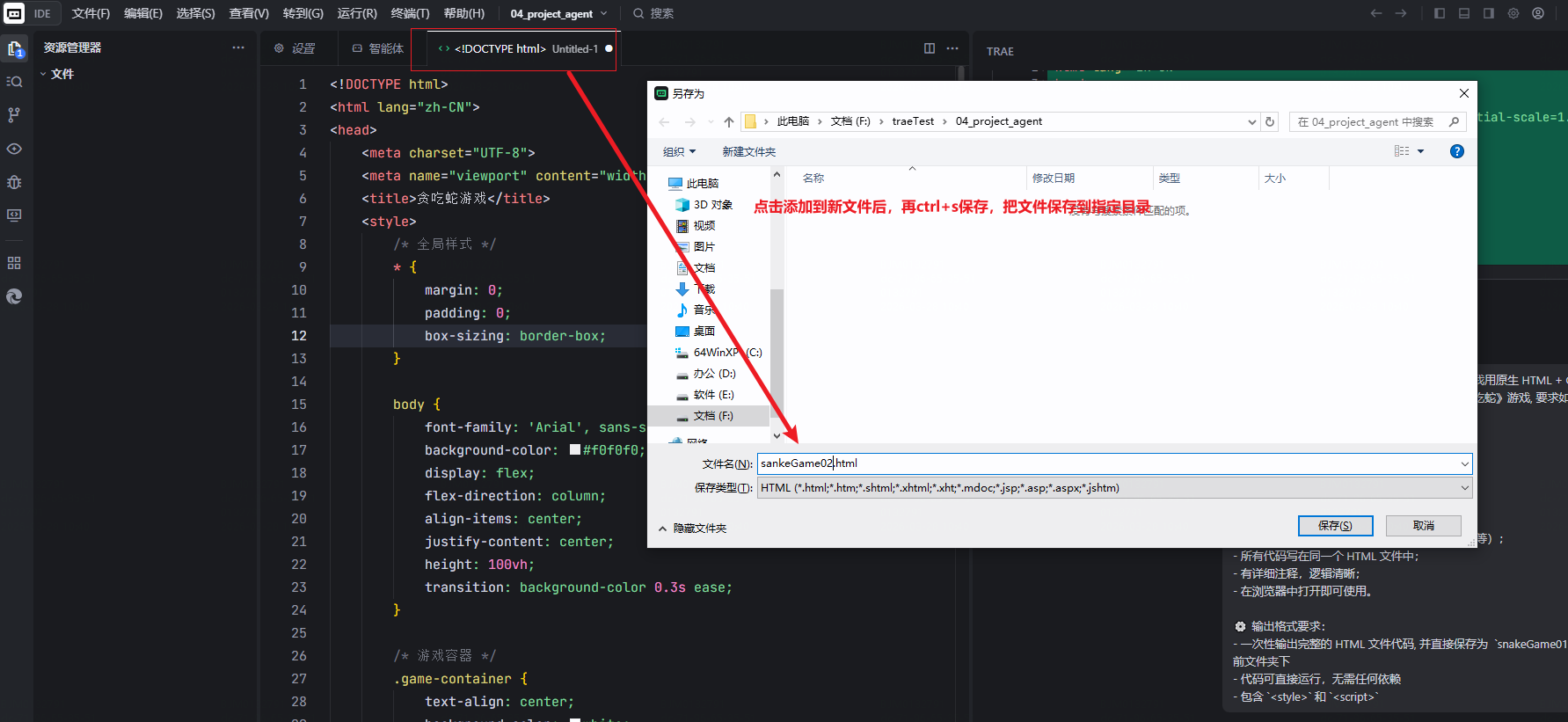
Task: Open help in the Save As dialog
Action: 1457,151
